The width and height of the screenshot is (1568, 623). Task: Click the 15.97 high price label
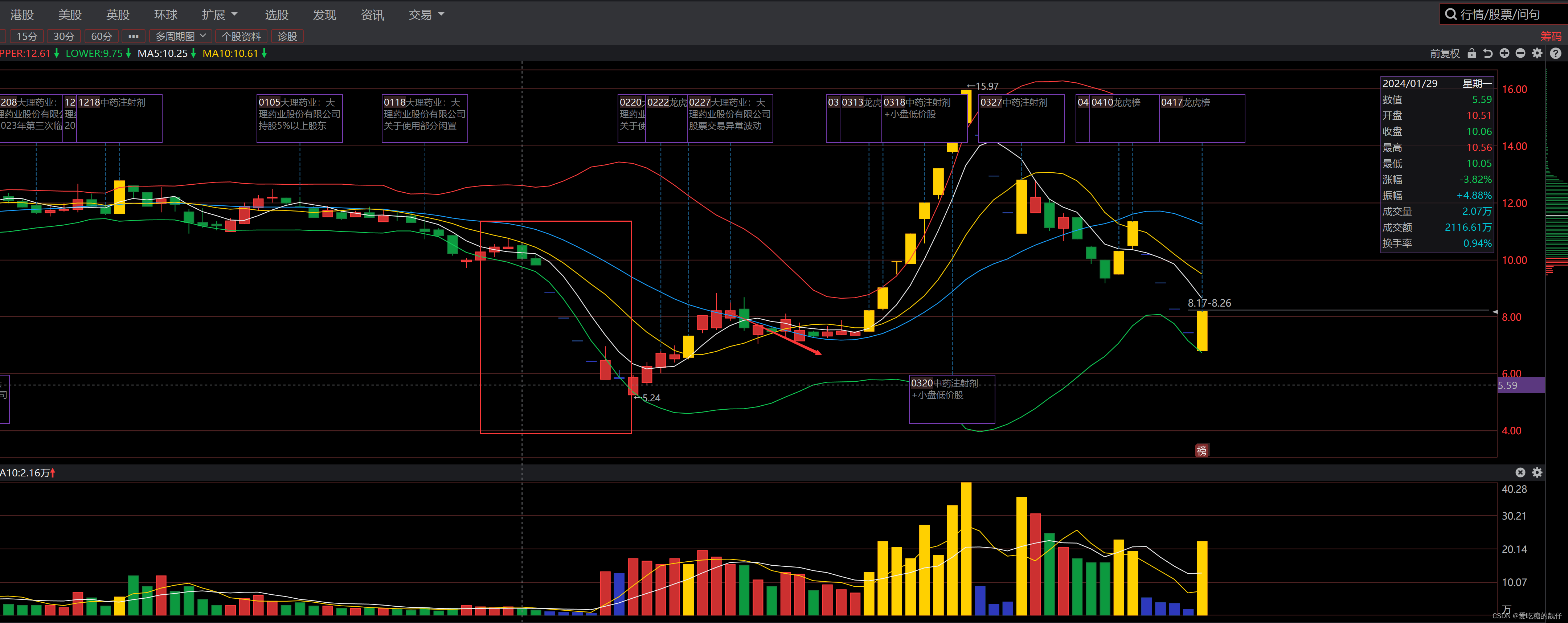point(982,86)
